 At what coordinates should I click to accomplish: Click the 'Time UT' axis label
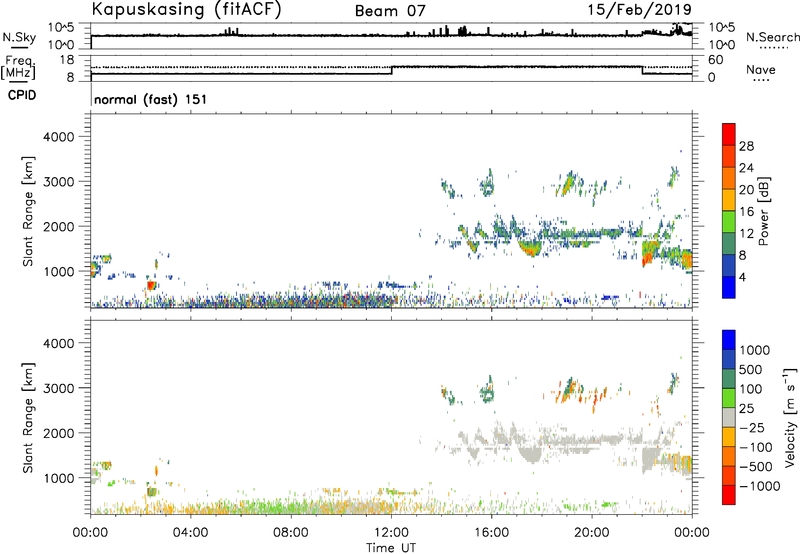coord(391,548)
